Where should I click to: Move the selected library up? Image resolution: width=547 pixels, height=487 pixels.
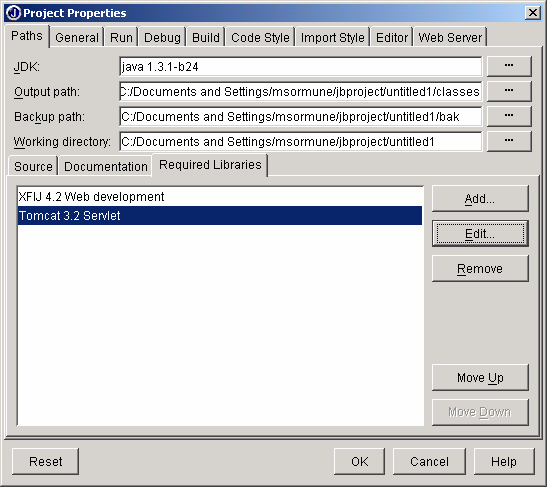click(x=480, y=377)
